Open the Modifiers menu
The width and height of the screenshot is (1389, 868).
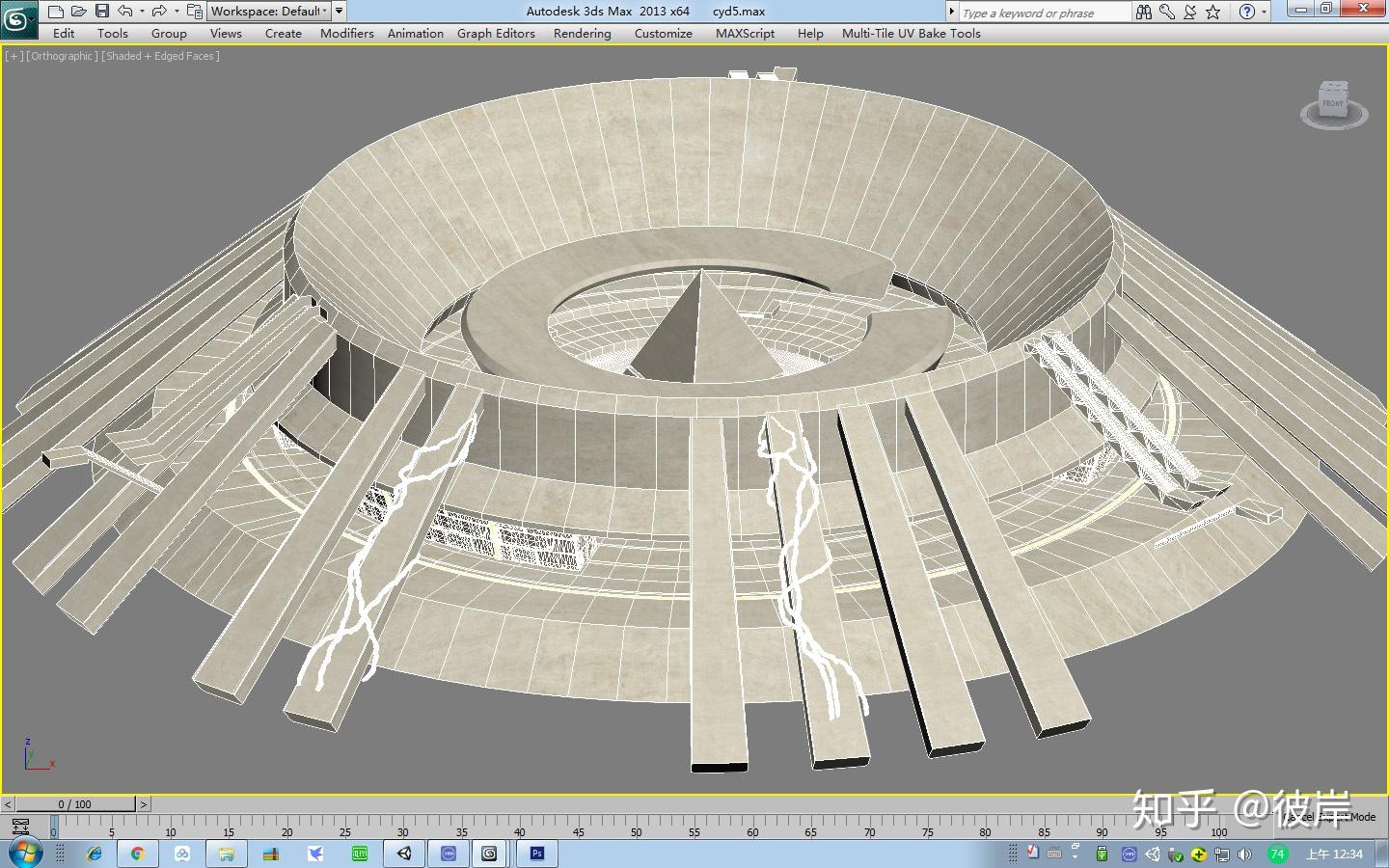point(347,33)
